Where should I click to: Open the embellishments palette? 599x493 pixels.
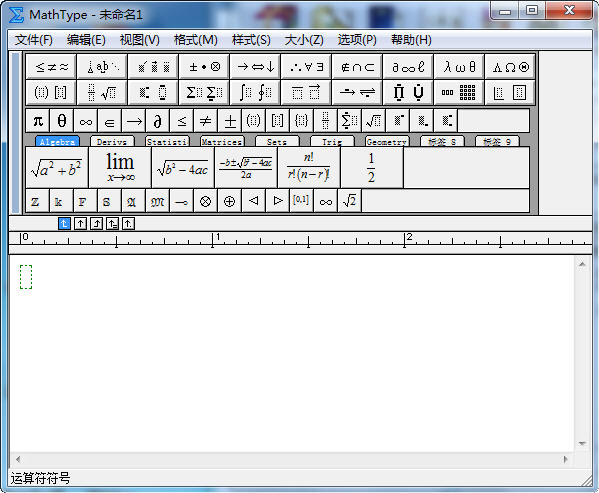[153, 67]
